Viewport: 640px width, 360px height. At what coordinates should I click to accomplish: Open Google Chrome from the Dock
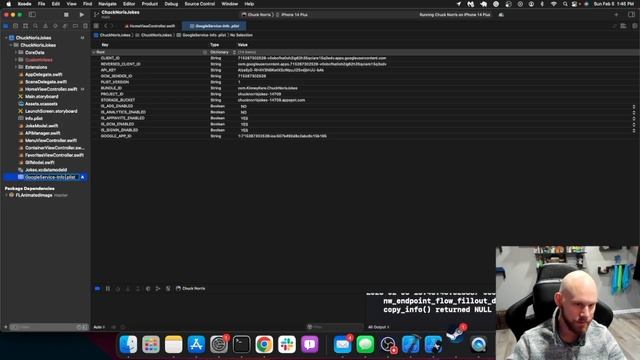264,344
